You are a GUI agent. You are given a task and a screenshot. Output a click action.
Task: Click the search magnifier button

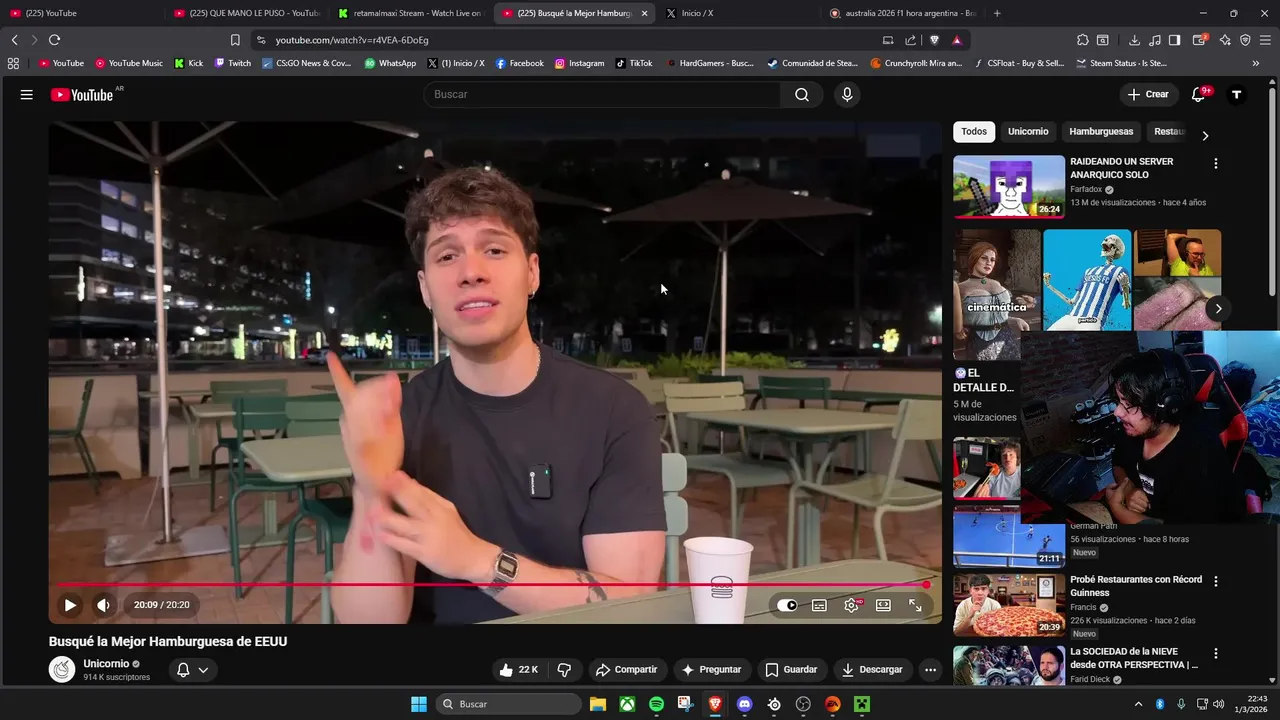[x=802, y=94]
